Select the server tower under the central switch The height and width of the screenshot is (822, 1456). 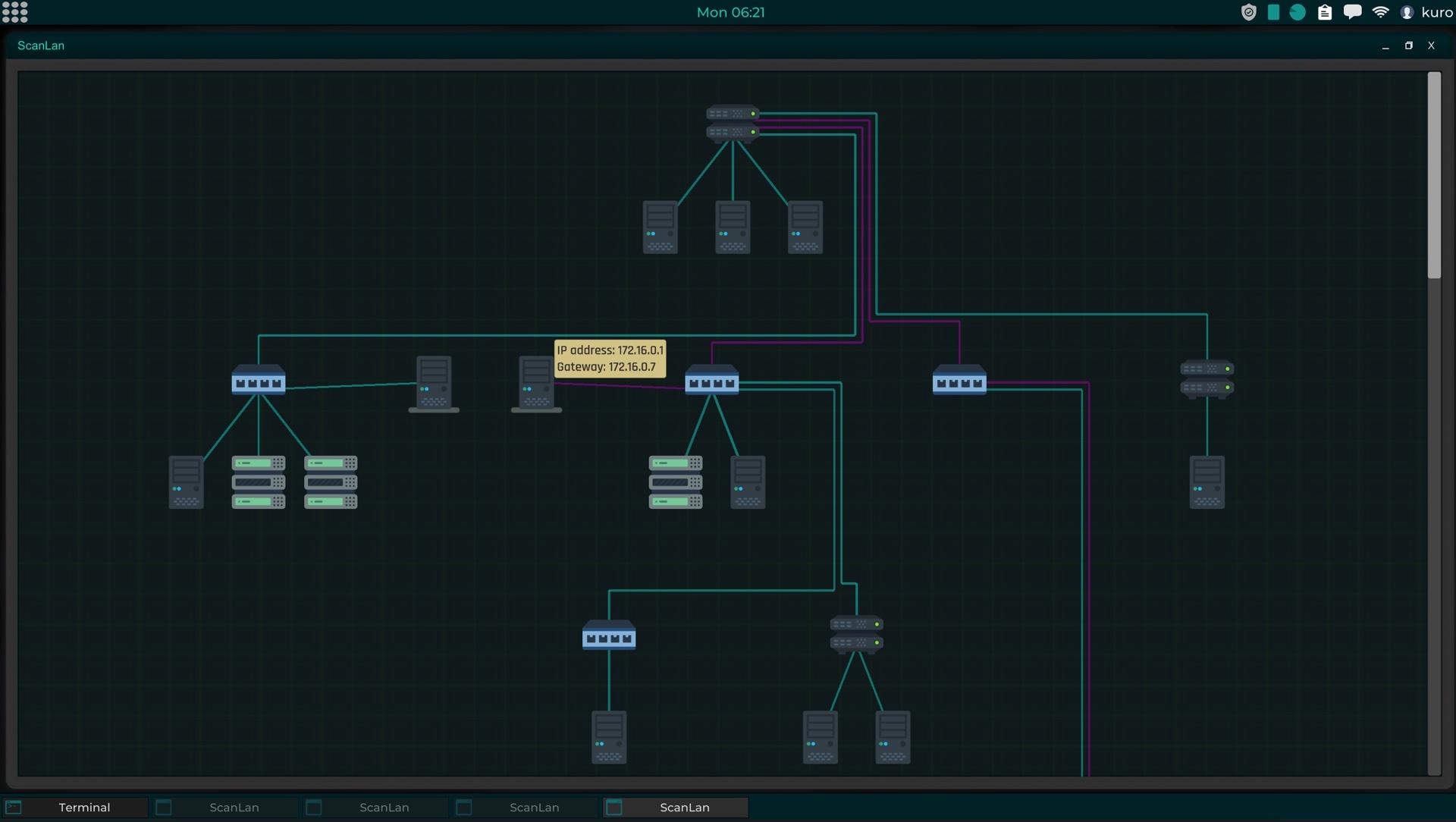(748, 482)
